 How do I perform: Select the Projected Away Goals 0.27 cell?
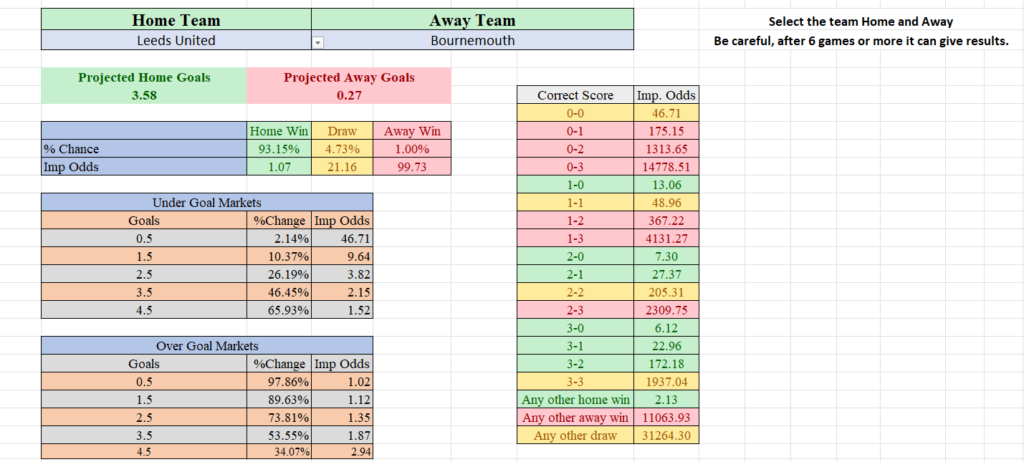[x=349, y=86]
